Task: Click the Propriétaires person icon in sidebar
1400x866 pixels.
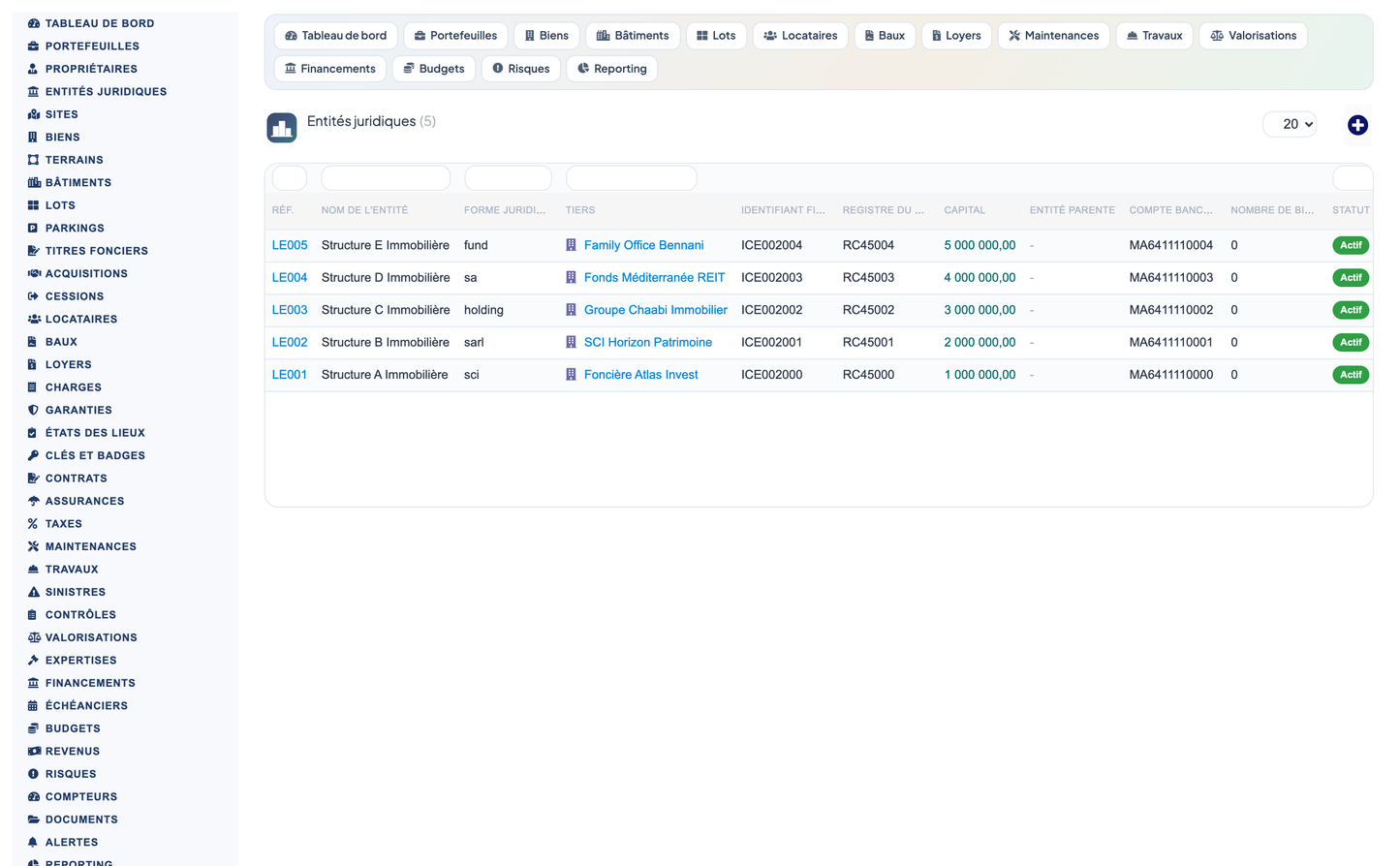Action: [34, 69]
